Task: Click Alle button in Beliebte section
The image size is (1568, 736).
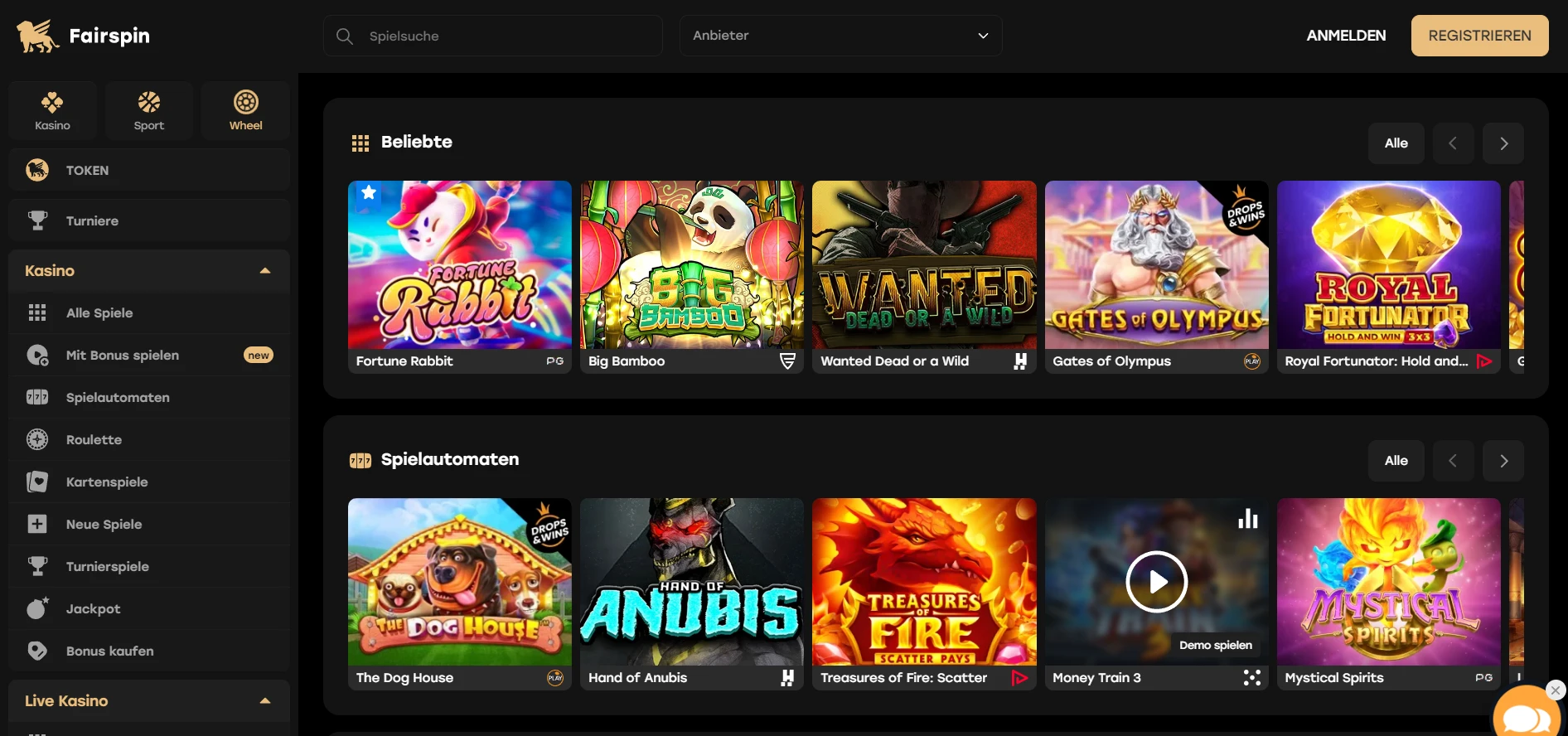Action: 1396,143
